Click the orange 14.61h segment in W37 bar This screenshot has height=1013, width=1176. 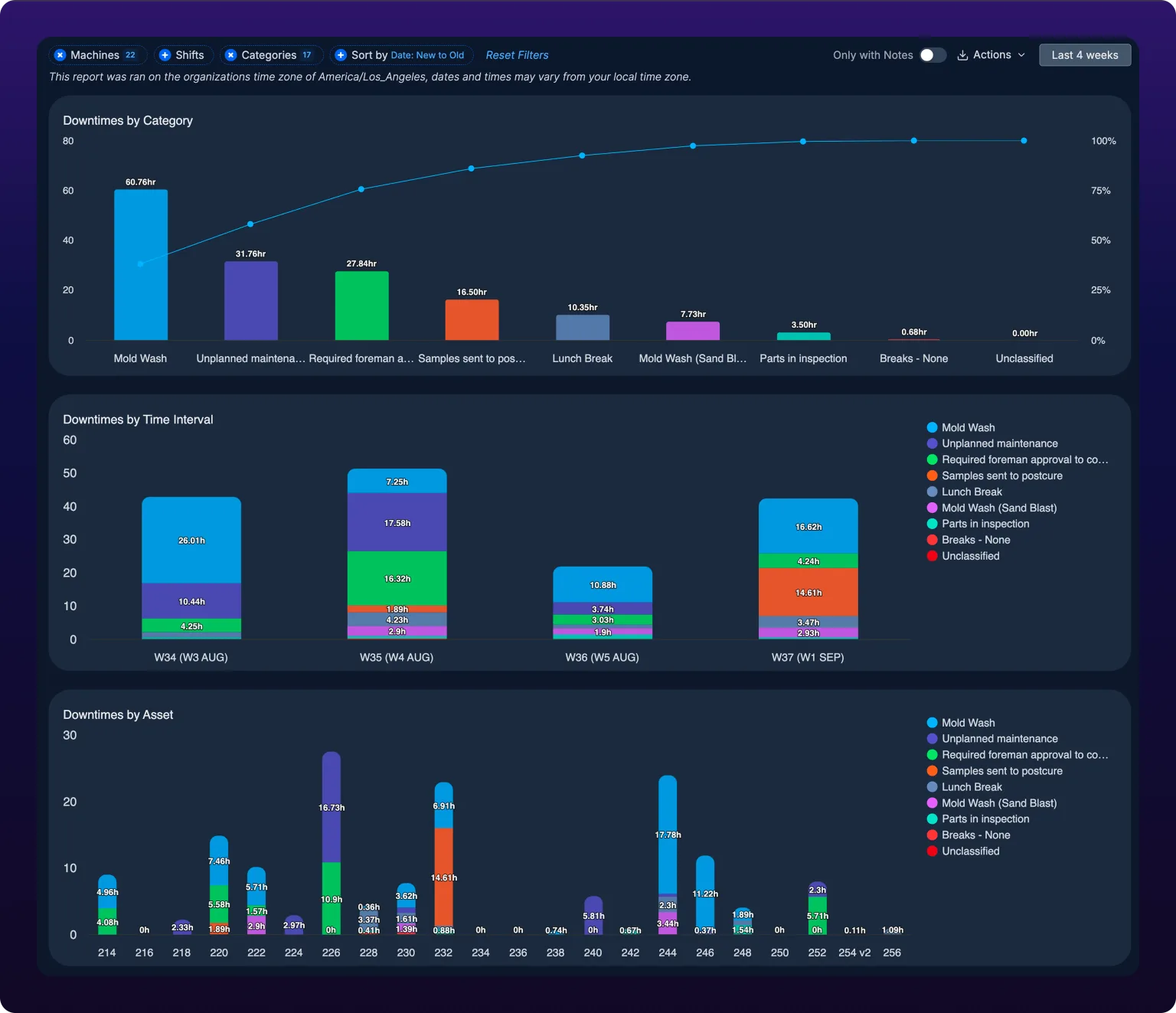click(808, 592)
